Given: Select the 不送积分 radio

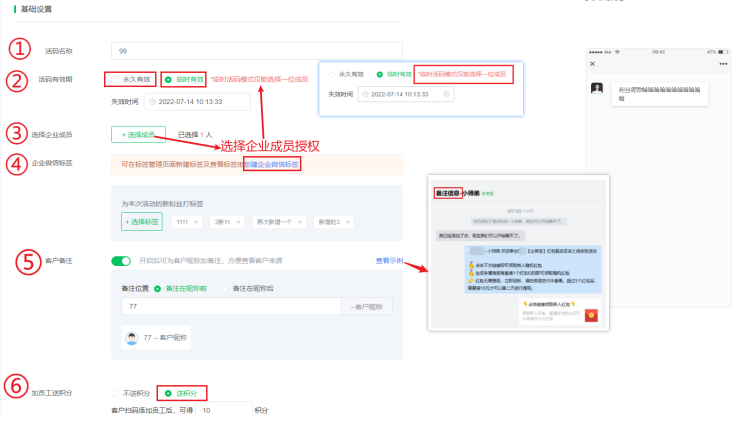Looking at the screenshot, I should click(115, 393).
